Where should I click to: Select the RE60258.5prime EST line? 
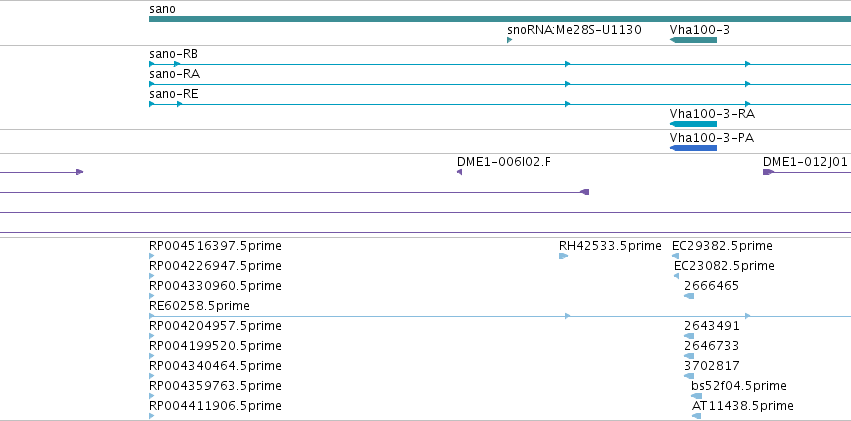click(500, 316)
